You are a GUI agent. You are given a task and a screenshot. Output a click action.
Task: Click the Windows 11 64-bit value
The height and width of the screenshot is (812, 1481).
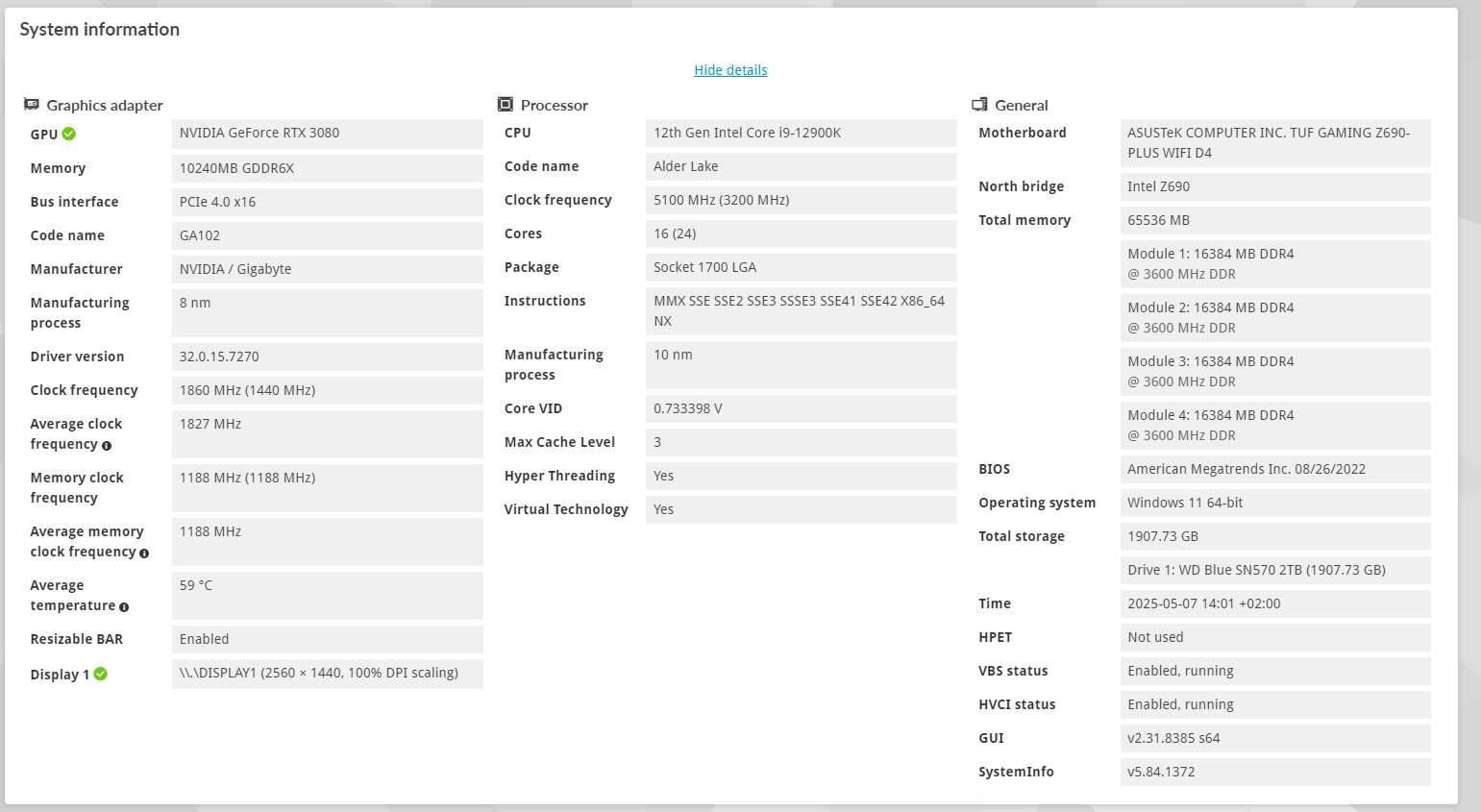pyautogui.click(x=1275, y=503)
